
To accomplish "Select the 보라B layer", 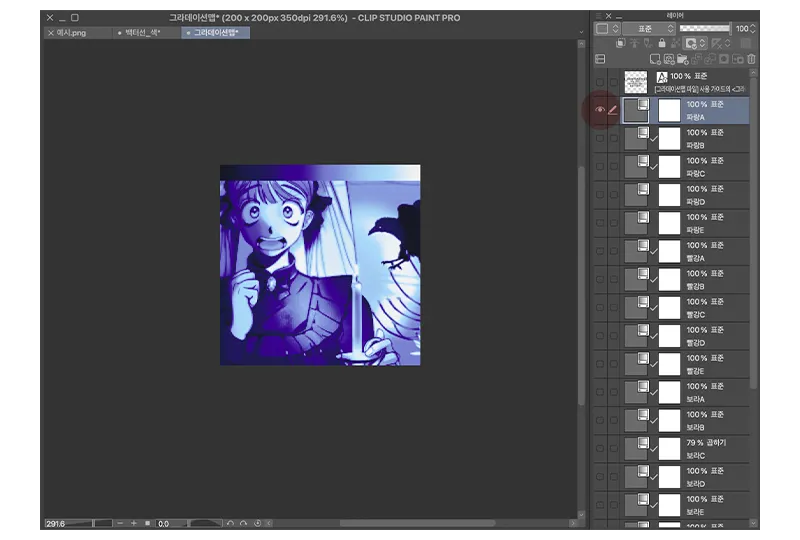I will 685,421.
